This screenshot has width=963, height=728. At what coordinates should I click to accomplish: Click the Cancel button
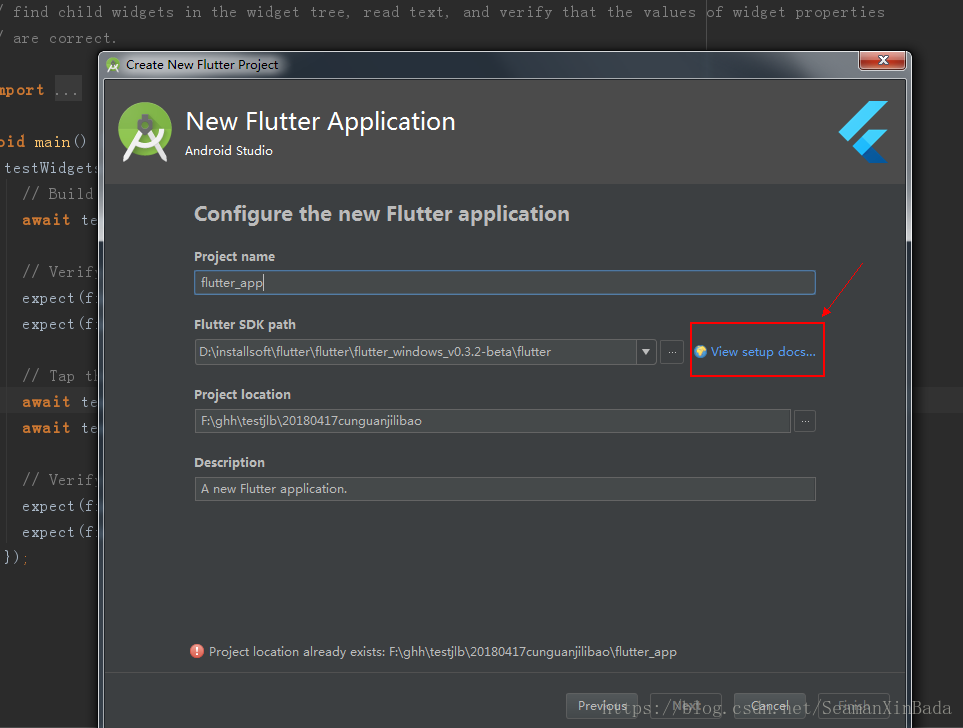[x=769, y=706]
